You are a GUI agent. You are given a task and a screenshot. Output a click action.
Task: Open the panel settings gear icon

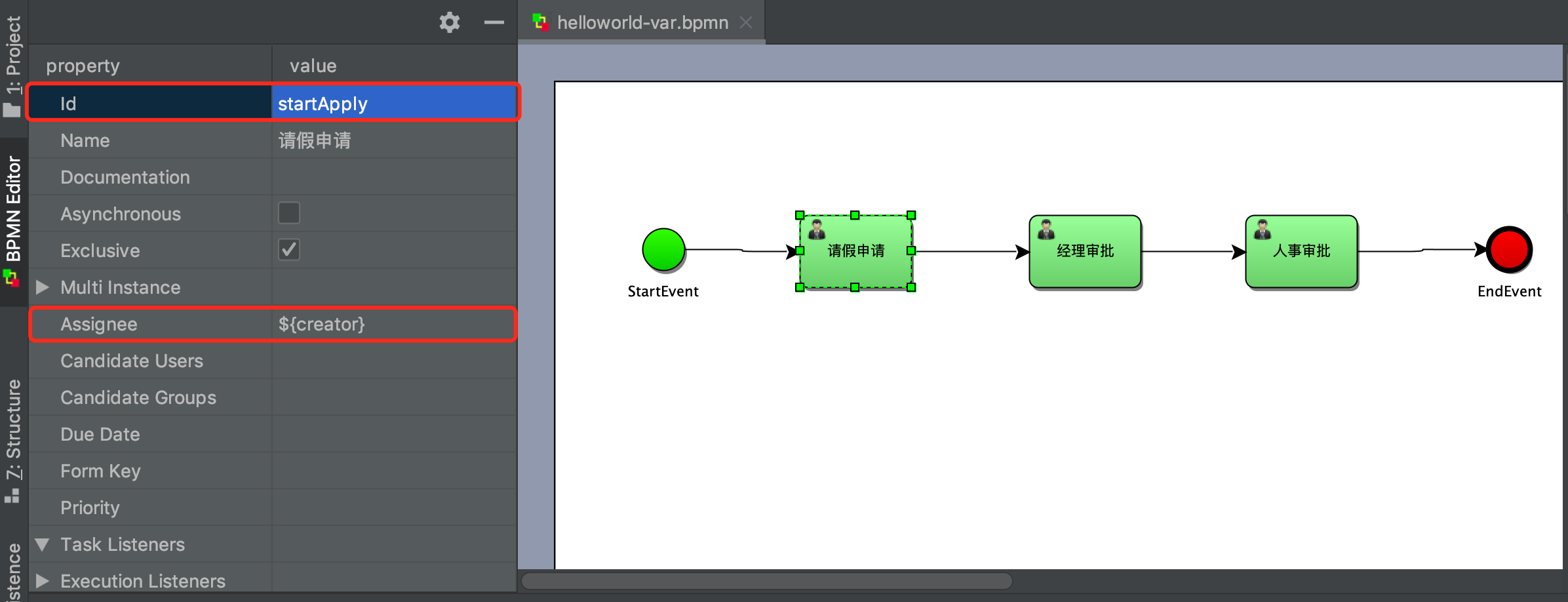point(450,22)
